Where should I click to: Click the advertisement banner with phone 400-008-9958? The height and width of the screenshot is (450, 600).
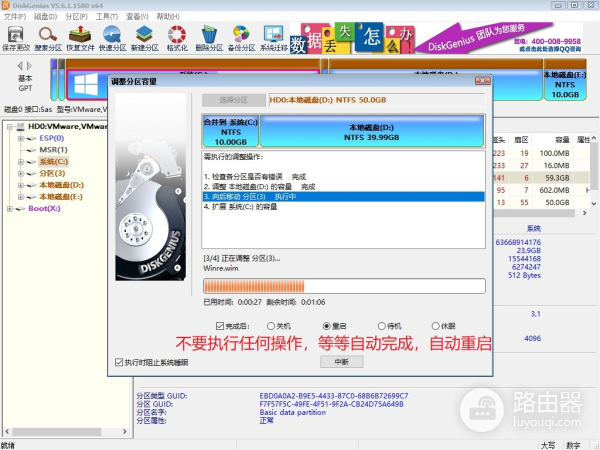tap(437, 38)
